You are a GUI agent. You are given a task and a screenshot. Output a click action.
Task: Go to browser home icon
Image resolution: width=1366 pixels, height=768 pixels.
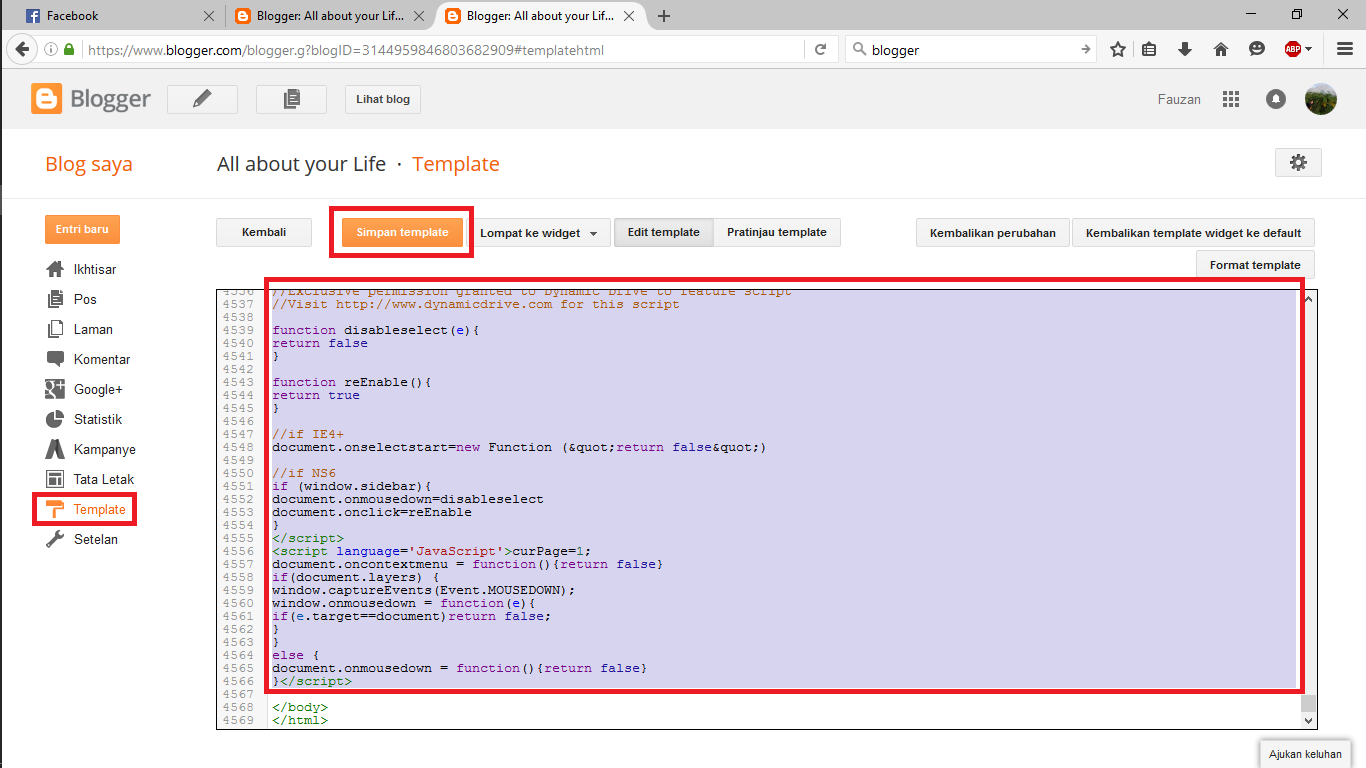point(1221,49)
